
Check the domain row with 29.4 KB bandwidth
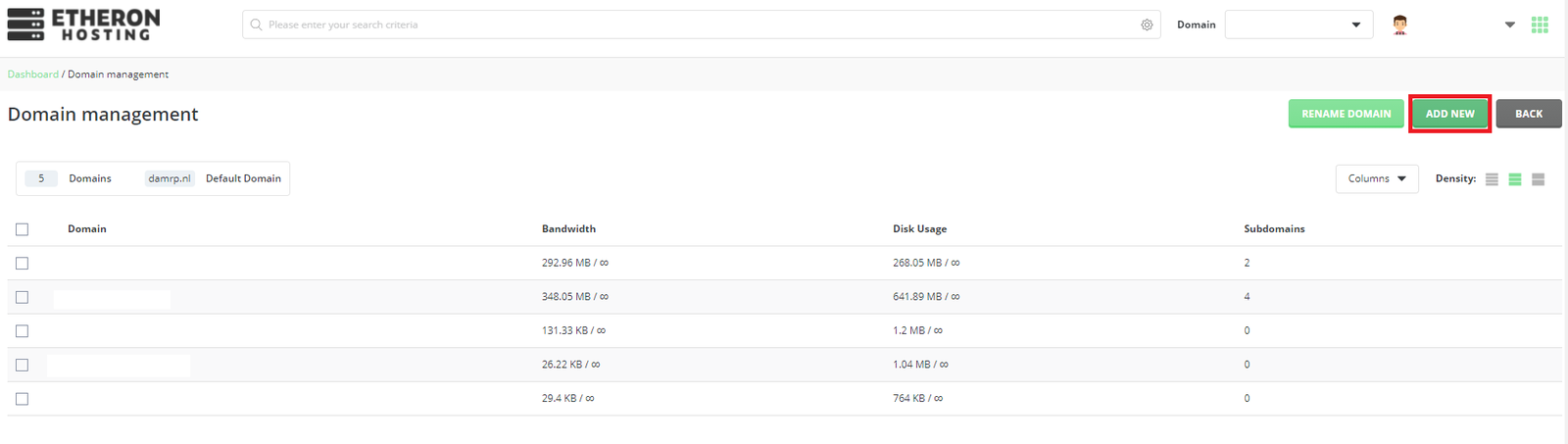tap(23, 399)
